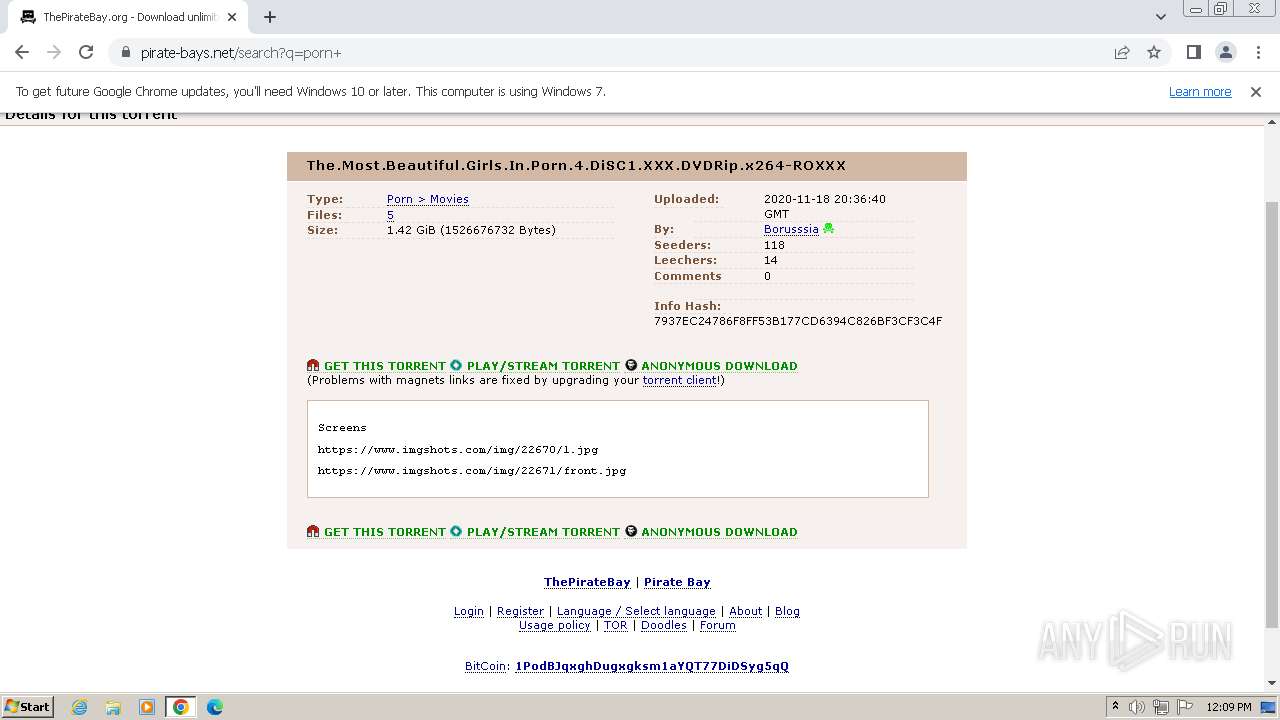Dismiss the Chrome update notification
The height and width of the screenshot is (720, 1280).
pos(1256,91)
